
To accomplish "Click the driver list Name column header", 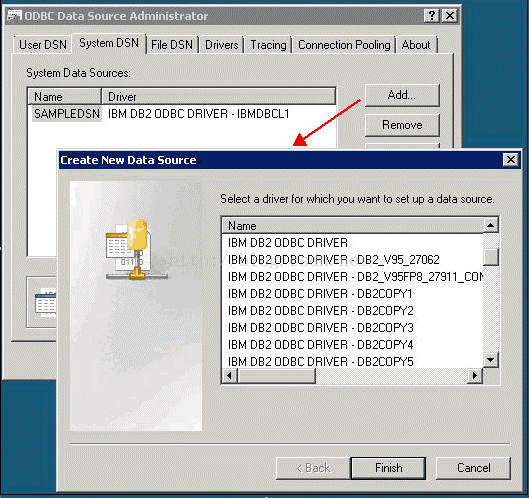I will [353, 225].
